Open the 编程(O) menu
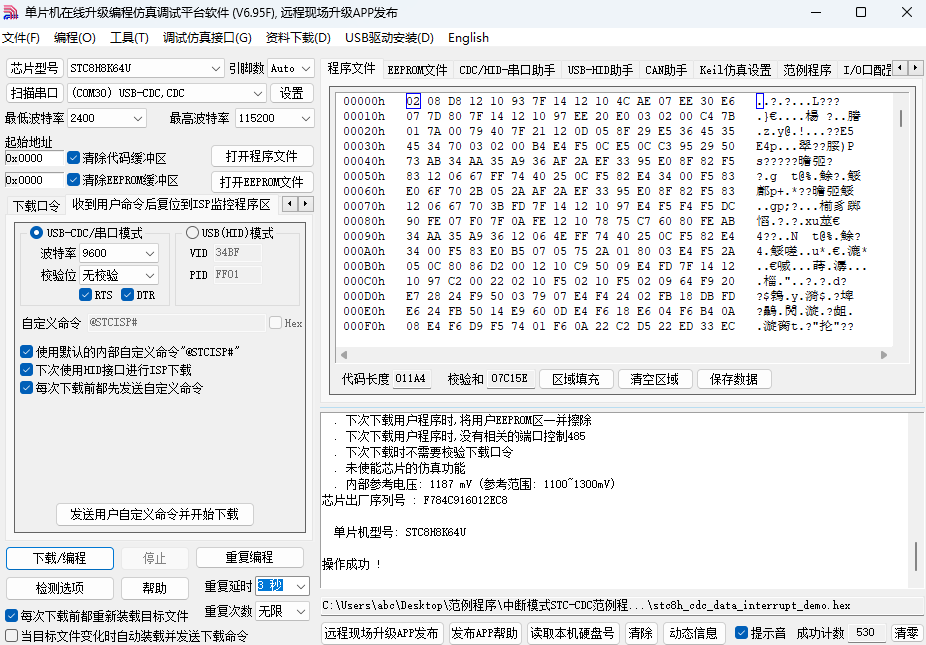 point(74,38)
